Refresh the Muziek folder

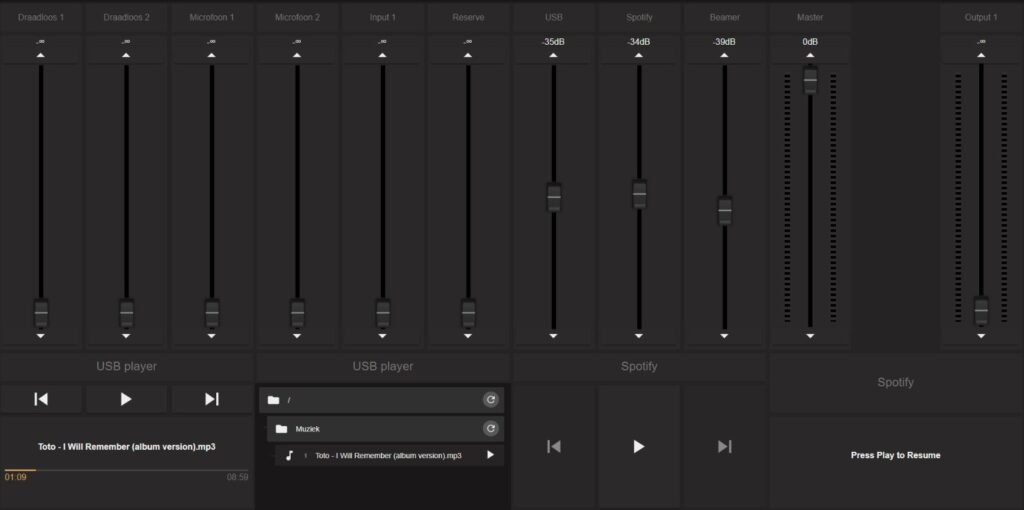490,428
